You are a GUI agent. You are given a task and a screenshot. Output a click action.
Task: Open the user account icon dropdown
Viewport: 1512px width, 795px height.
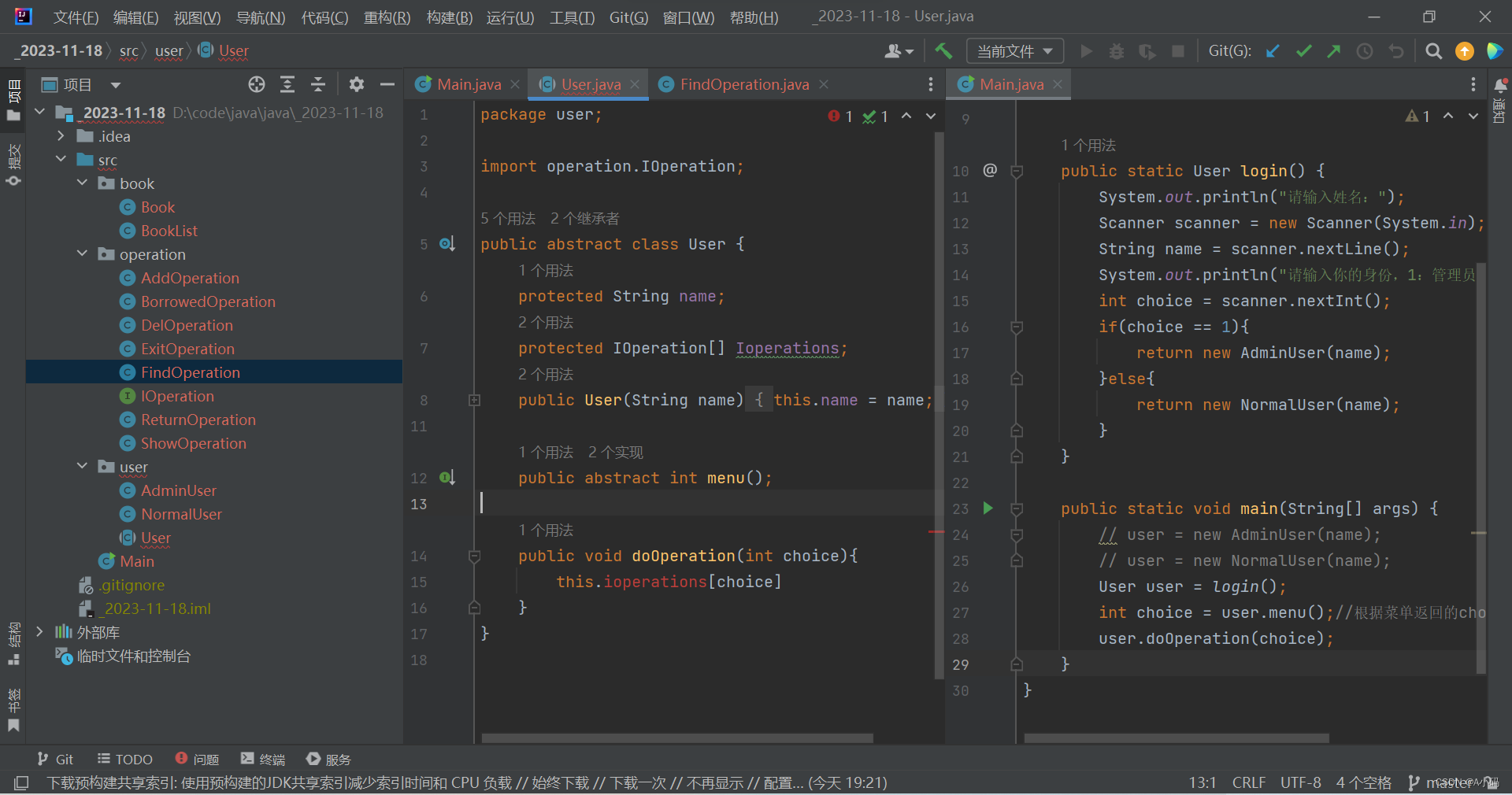[x=899, y=51]
